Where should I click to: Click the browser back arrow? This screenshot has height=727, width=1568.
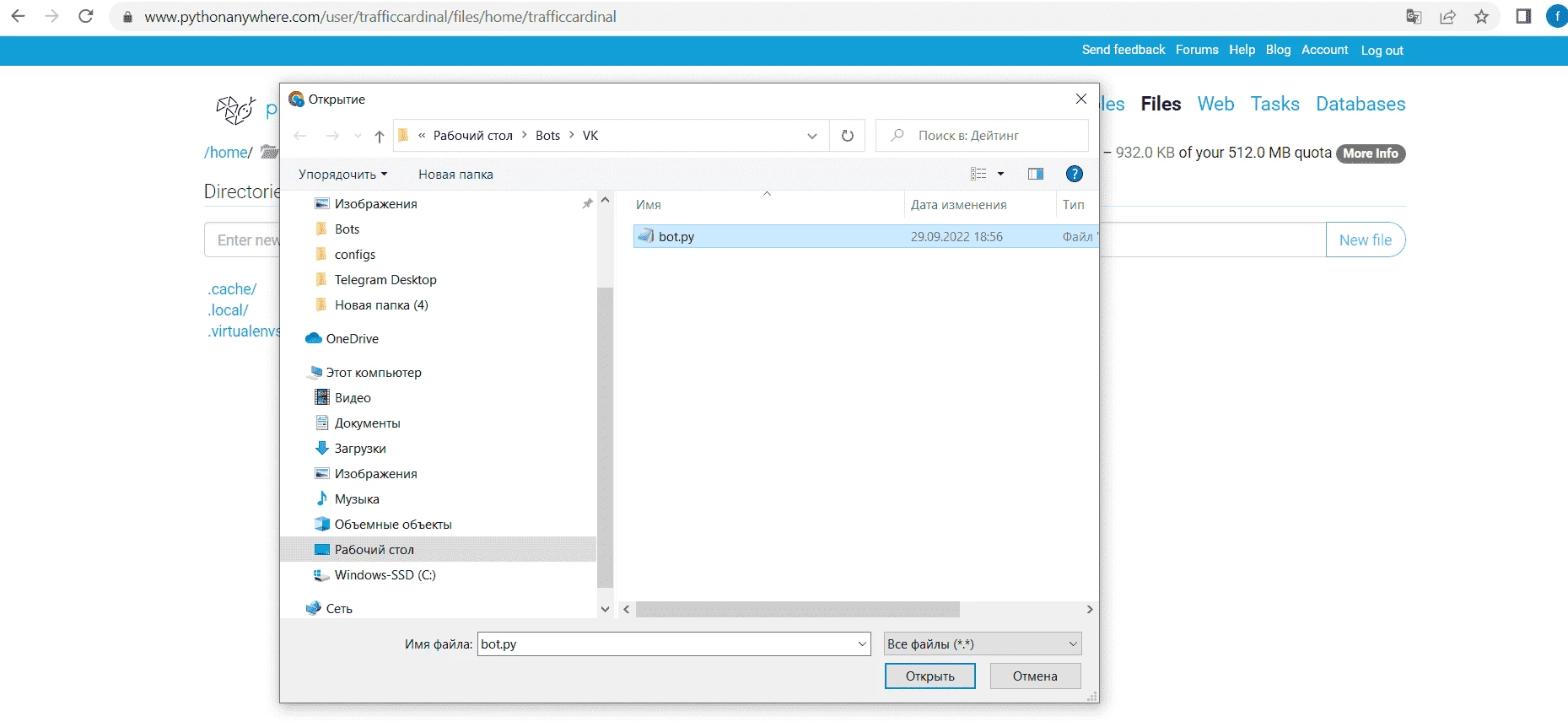18,16
